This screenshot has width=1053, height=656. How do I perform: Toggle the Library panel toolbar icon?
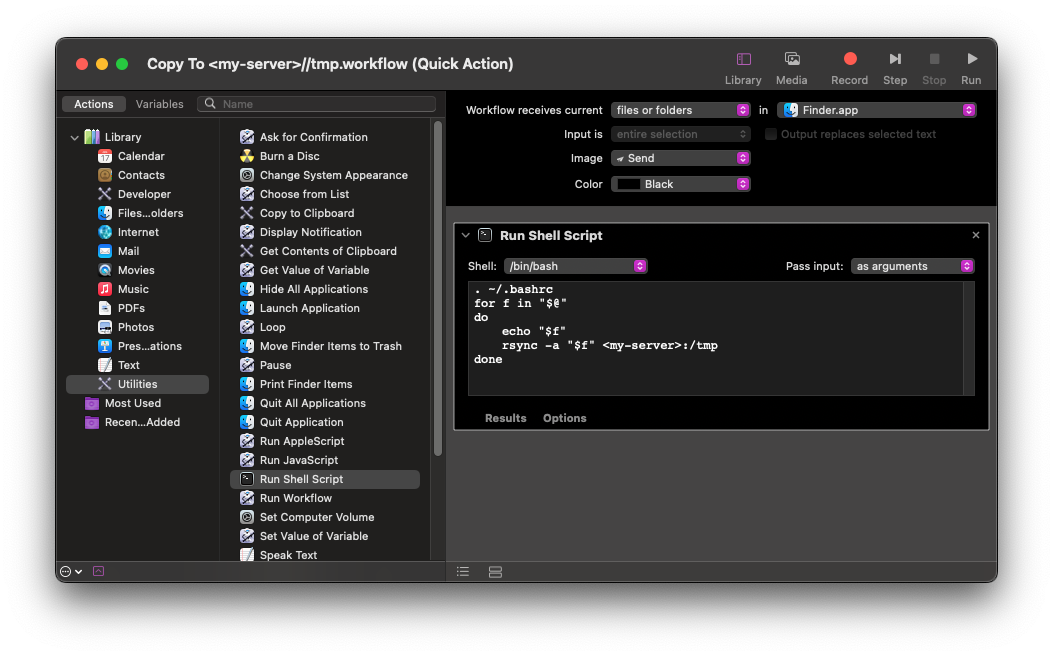(743, 60)
